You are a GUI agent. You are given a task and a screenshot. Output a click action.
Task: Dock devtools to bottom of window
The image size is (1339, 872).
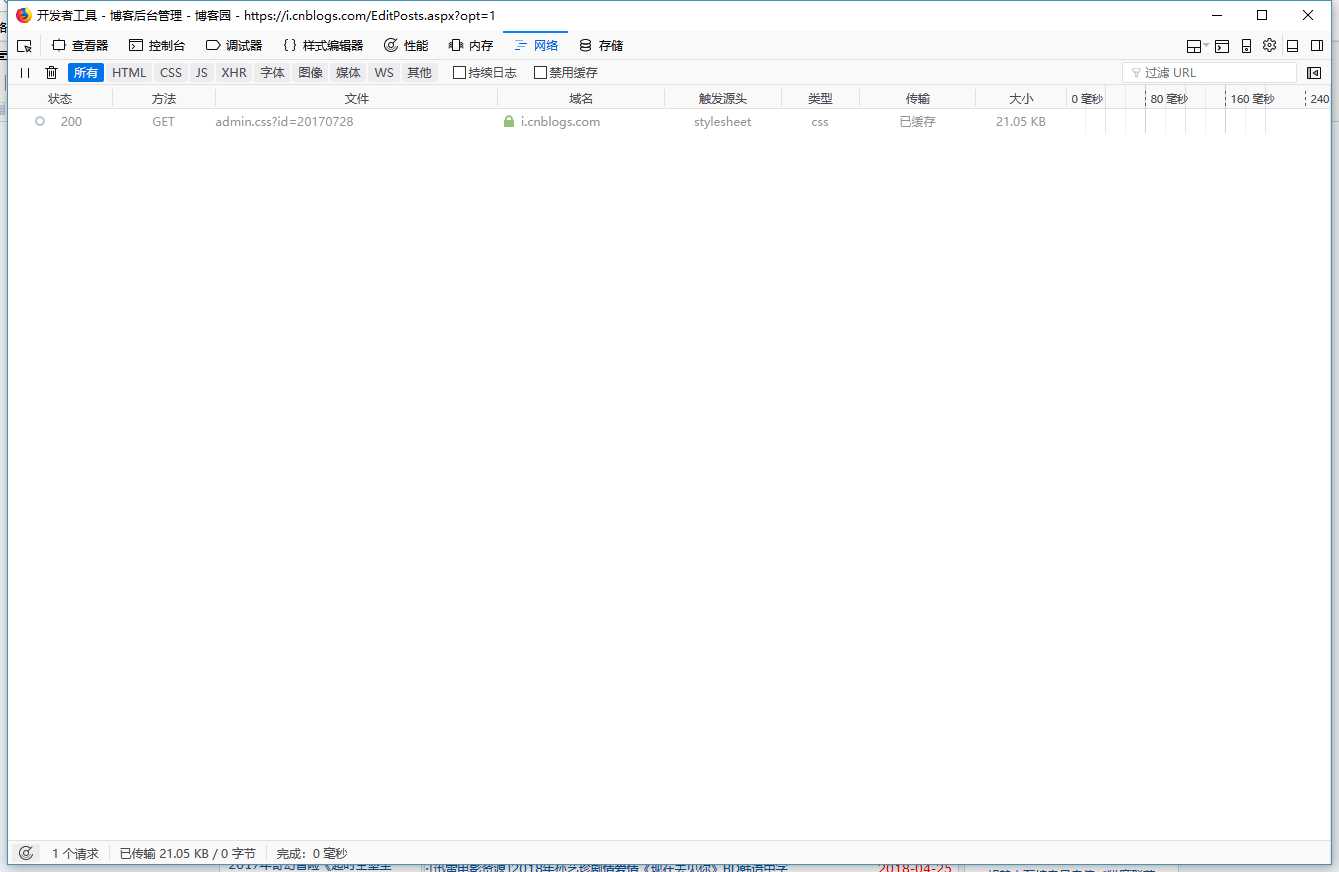coord(1292,46)
